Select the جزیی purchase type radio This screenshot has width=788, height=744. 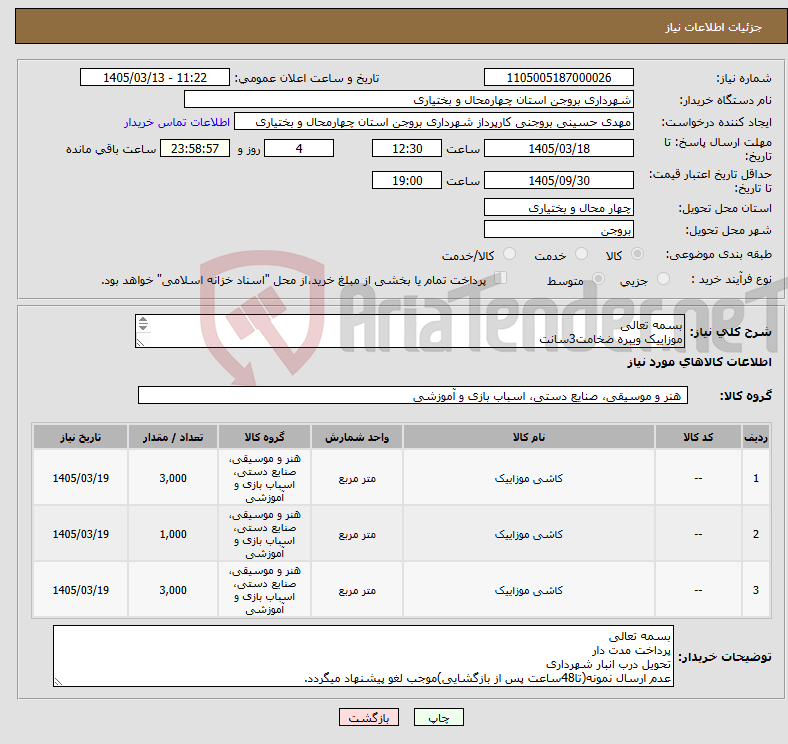pyautogui.click(x=663, y=279)
